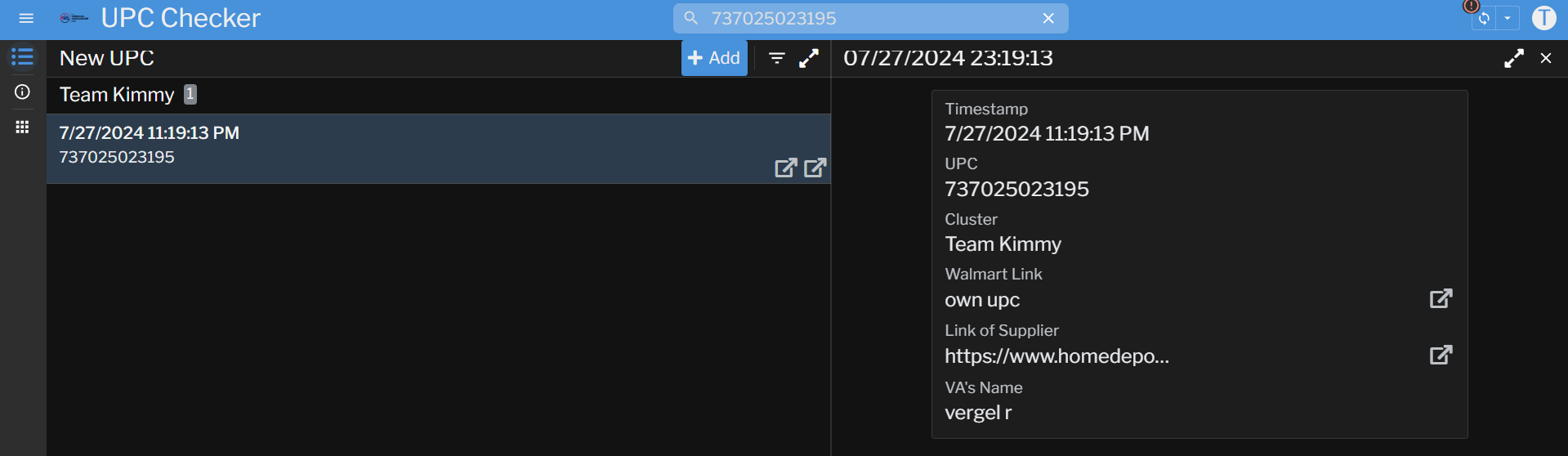Open the grid apps sidebar icon
This screenshot has width=1568, height=456.
tap(22, 127)
